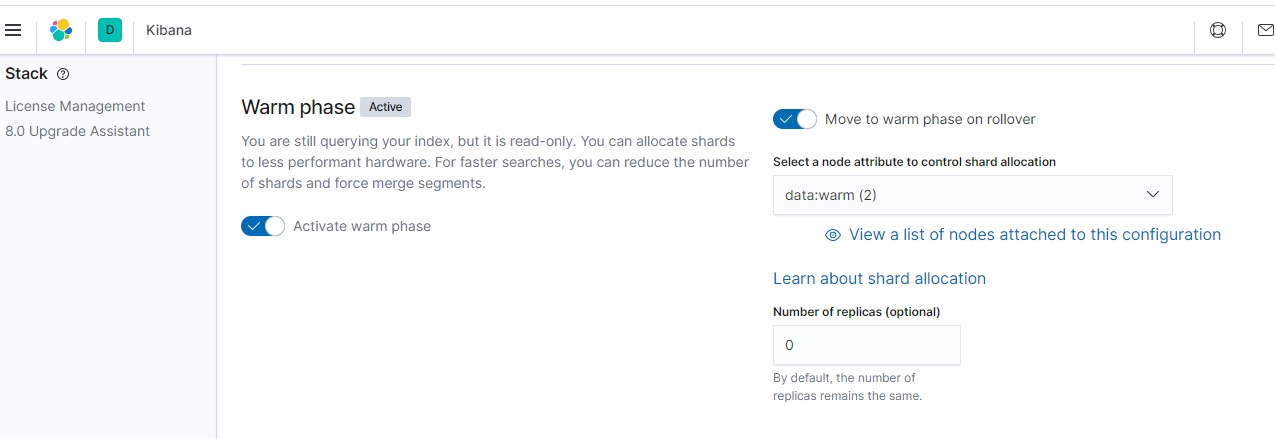Viewport: 1275px width, 439px height.
Task: Open the newsfeed mail icon
Action: 1265,30
